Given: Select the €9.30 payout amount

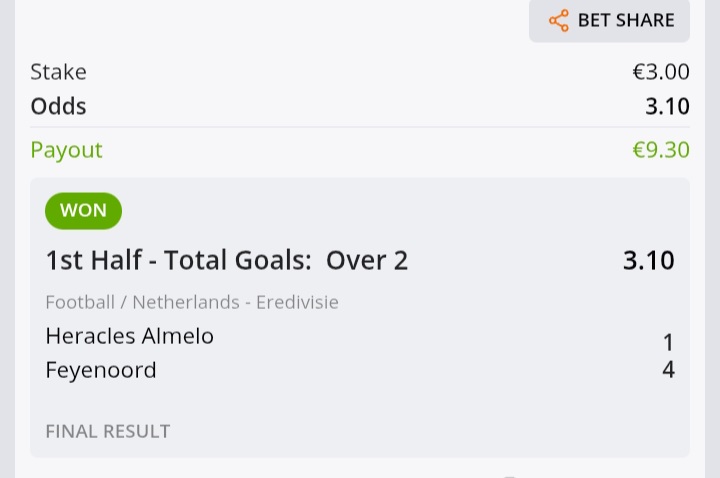Looking at the screenshot, I should pos(661,150).
